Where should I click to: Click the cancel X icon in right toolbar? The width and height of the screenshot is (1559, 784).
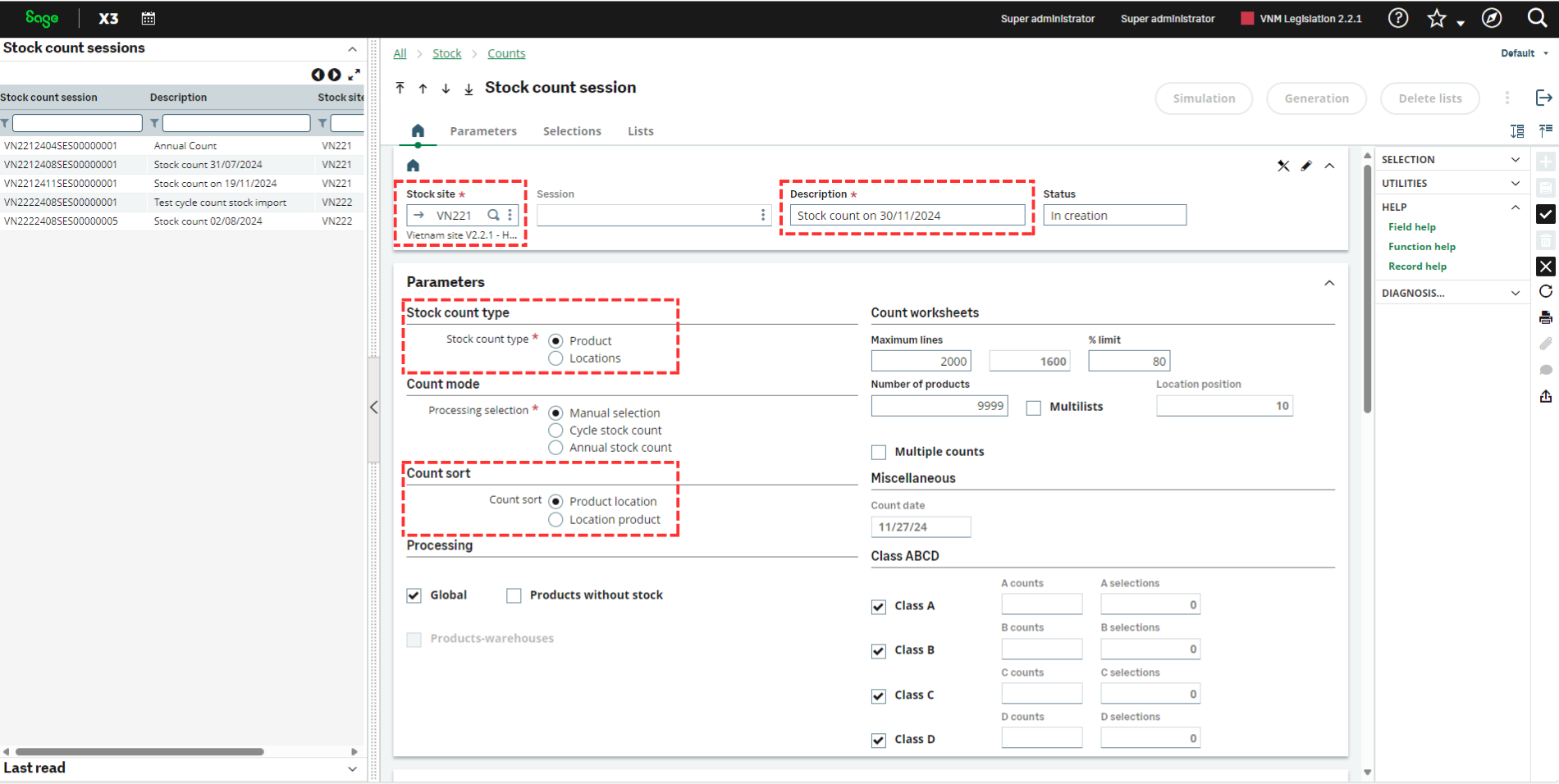(1545, 267)
